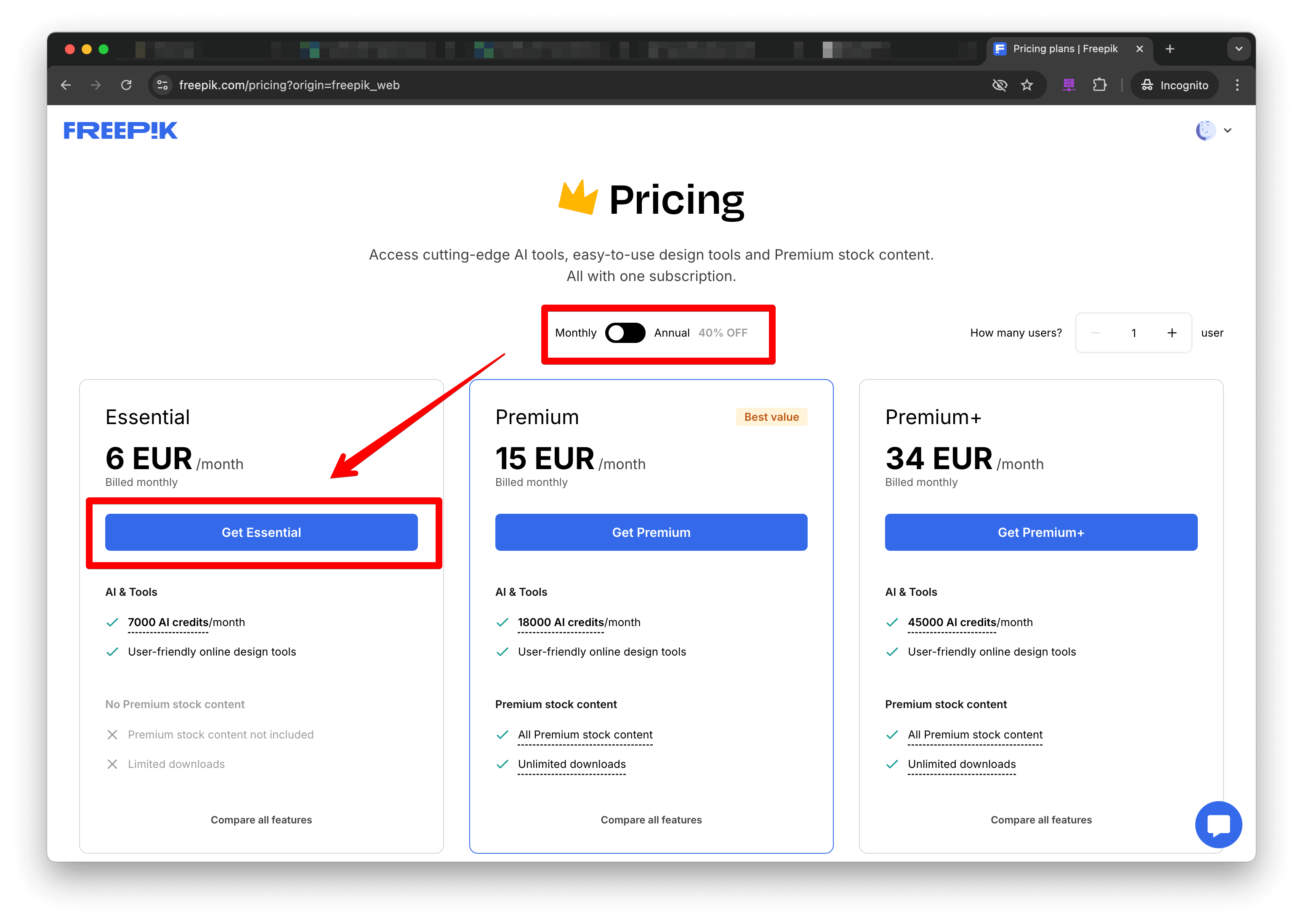
Task: Toggle Monthly to Annual billing switch
Action: click(625, 333)
